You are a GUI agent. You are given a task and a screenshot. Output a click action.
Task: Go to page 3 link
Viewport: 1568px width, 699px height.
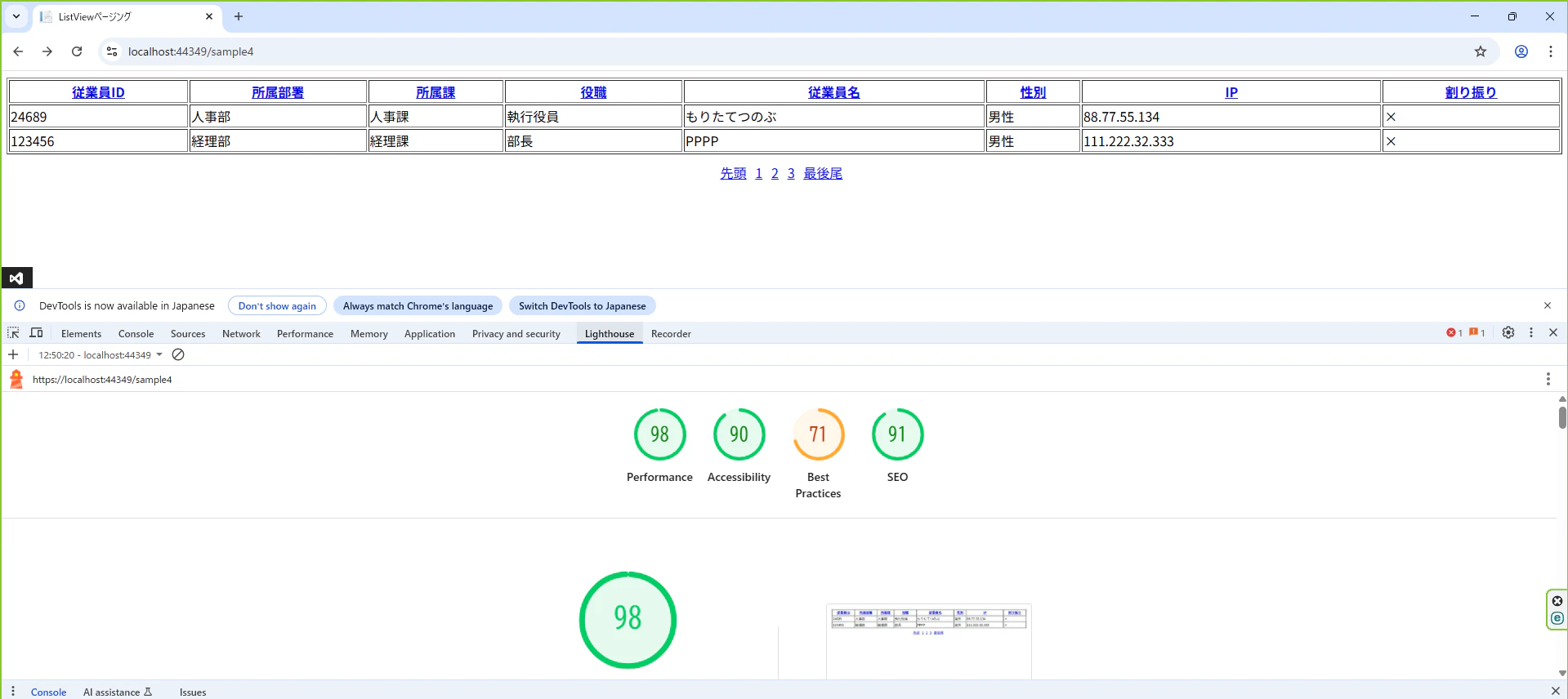coord(791,173)
